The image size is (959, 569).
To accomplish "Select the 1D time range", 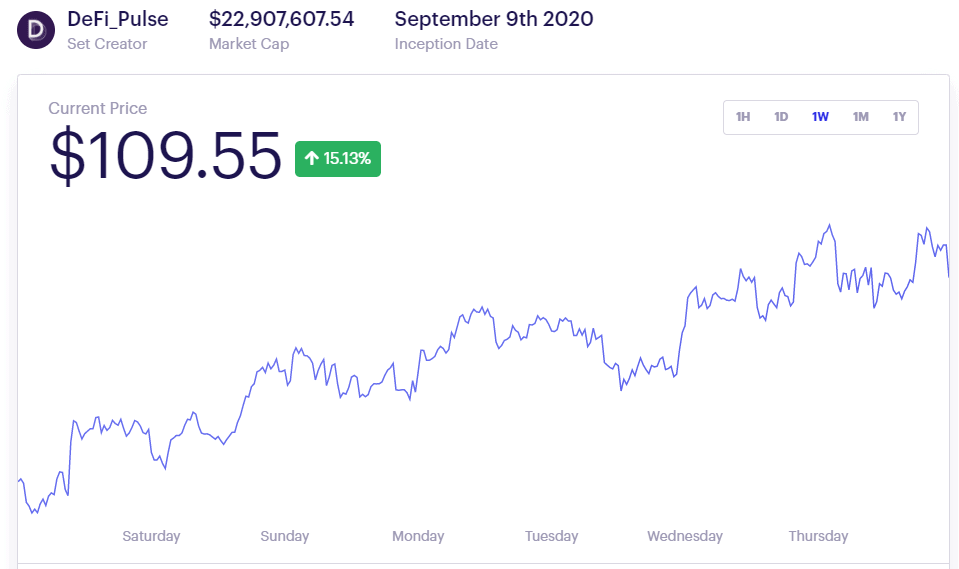I will pyautogui.click(x=781, y=117).
